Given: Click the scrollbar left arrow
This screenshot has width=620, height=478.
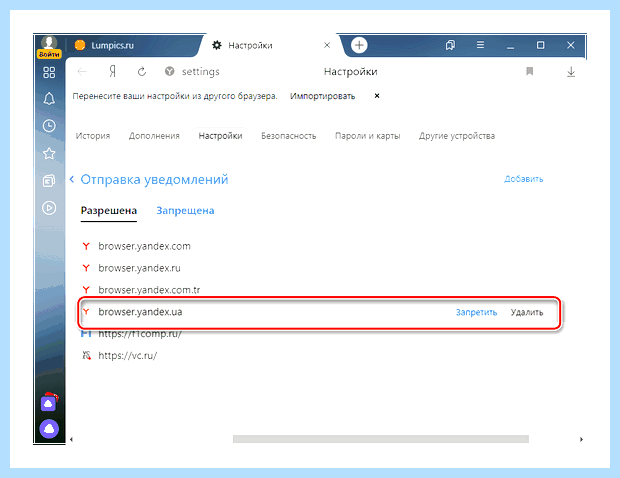Looking at the screenshot, I should point(72,439).
